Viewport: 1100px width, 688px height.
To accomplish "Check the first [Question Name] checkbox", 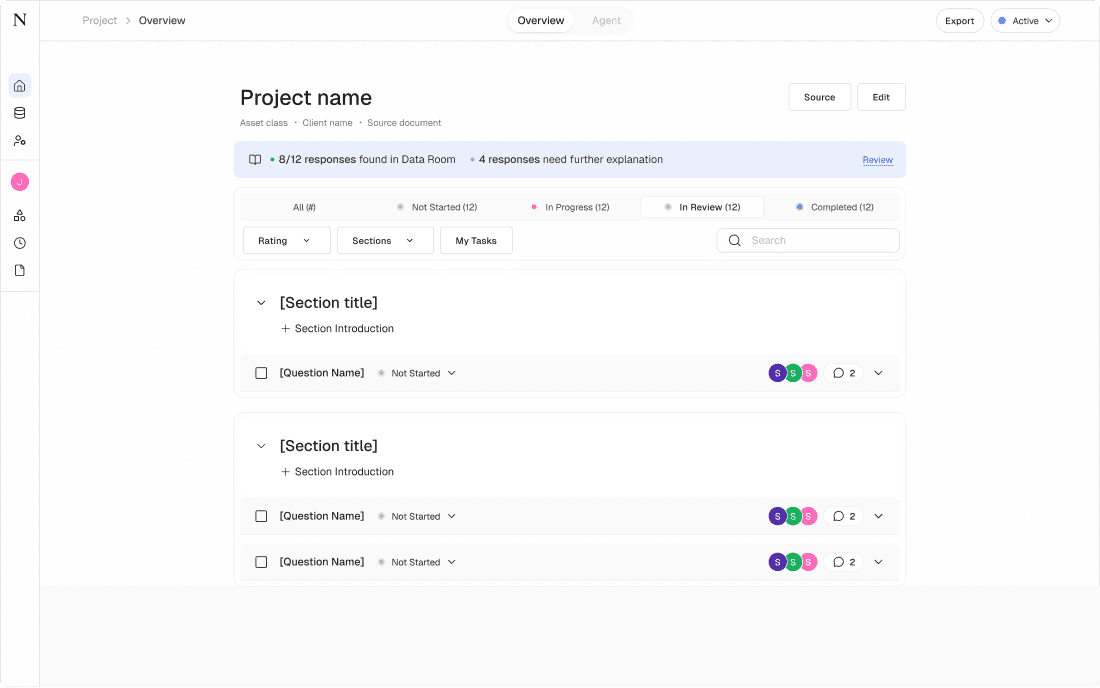I will pos(261,373).
